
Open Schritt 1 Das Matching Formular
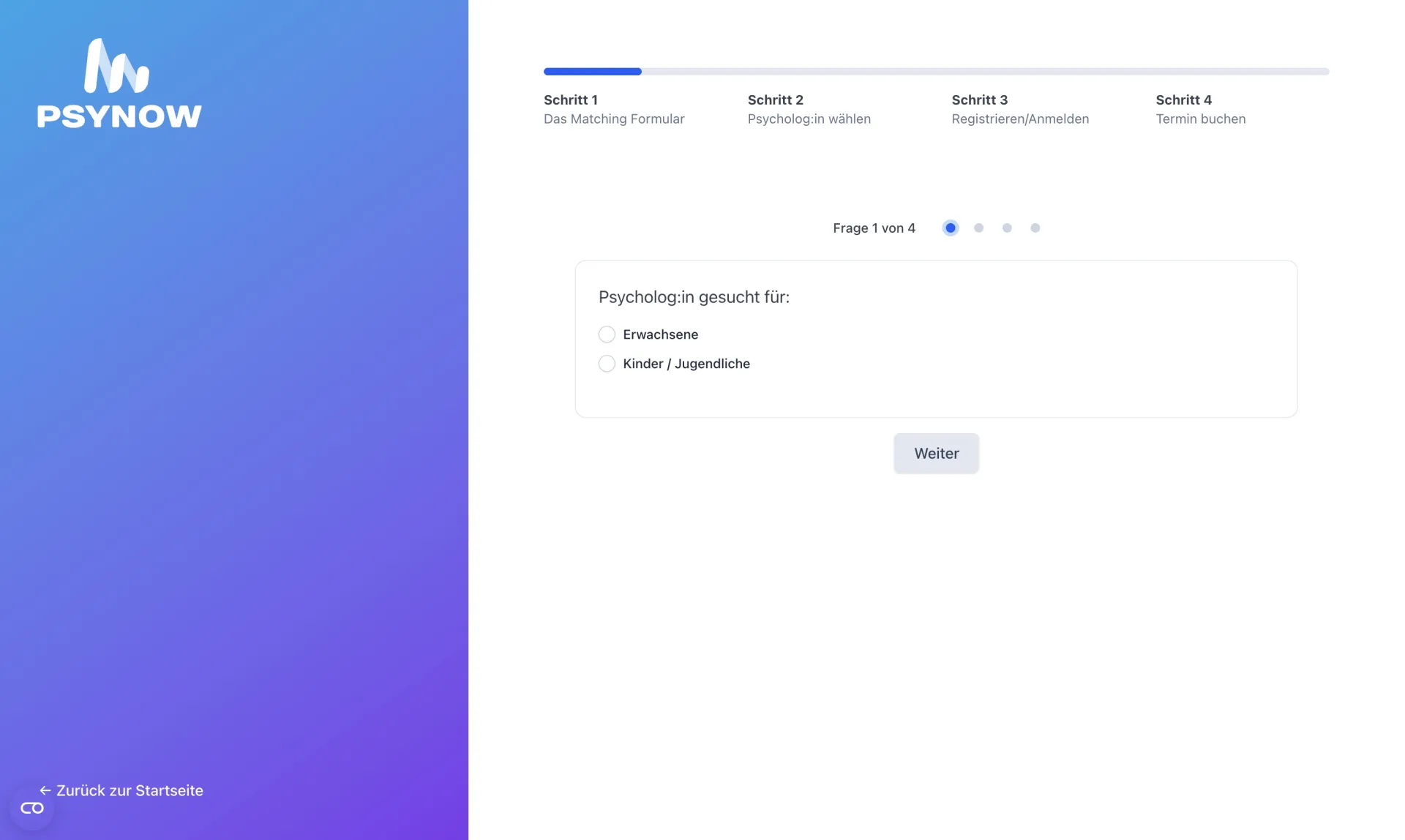pos(613,109)
